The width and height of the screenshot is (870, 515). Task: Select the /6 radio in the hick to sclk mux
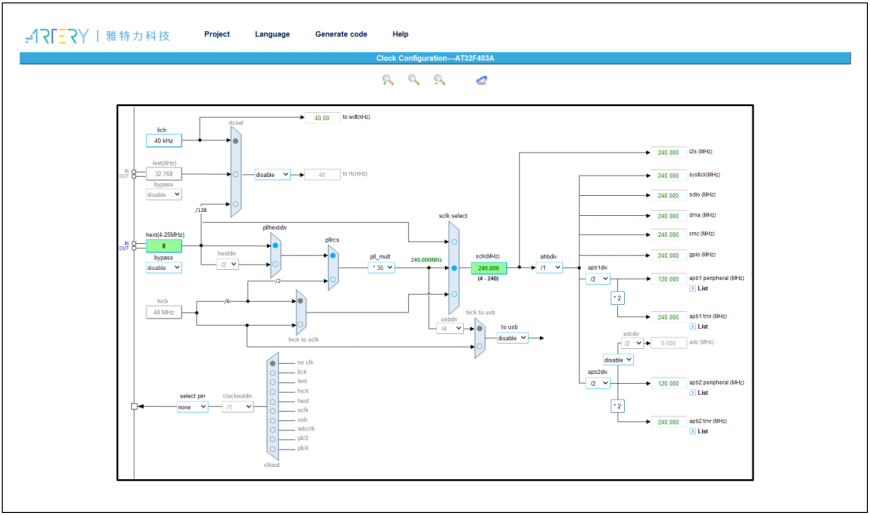tap(300, 301)
